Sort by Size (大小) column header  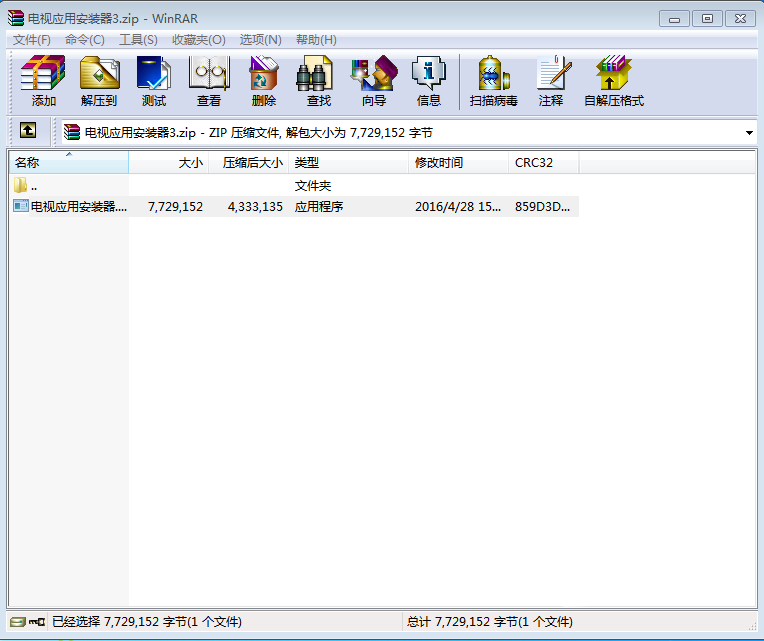click(x=169, y=163)
